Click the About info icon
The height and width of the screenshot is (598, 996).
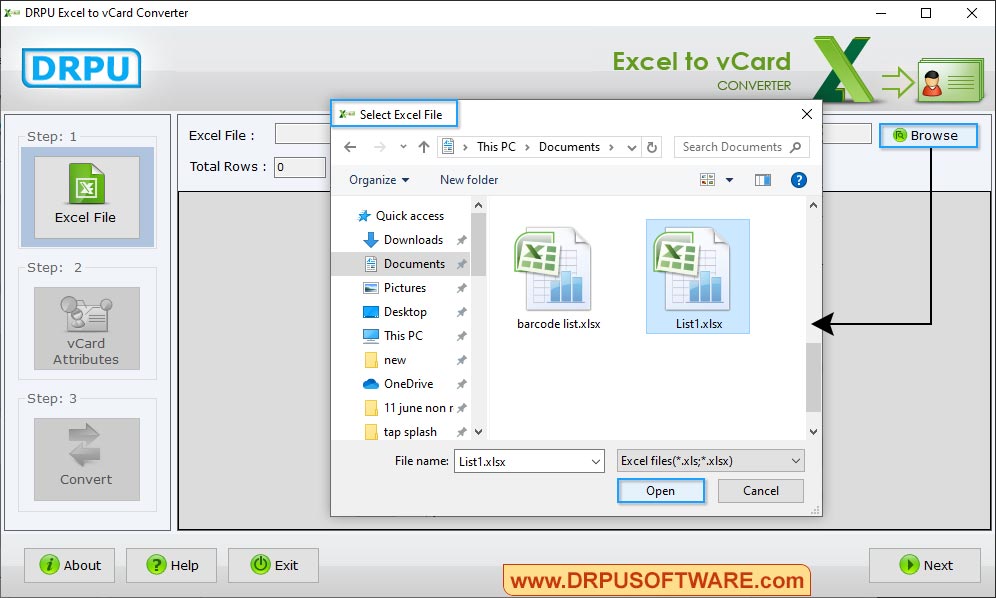click(49, 565)
